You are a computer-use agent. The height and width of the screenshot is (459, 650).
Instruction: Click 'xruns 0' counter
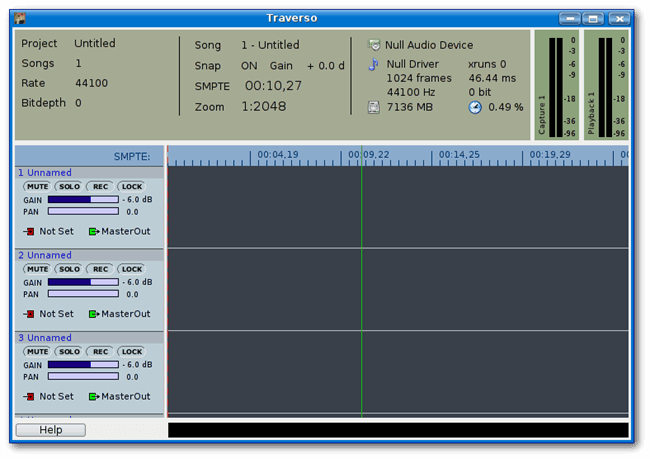487,64
